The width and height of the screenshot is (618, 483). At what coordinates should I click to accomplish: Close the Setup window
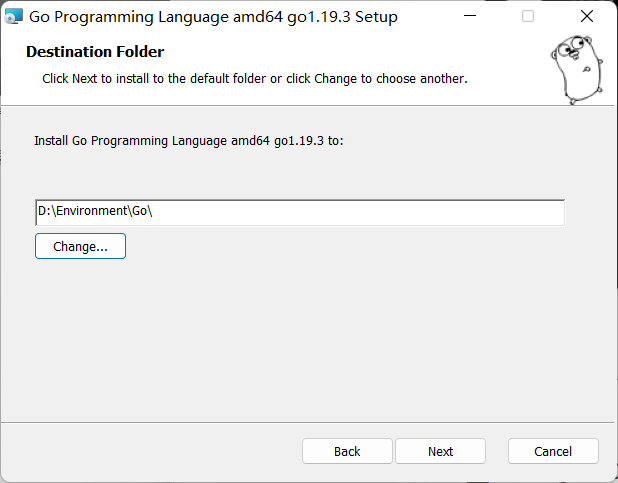click(x=587, y=16)
